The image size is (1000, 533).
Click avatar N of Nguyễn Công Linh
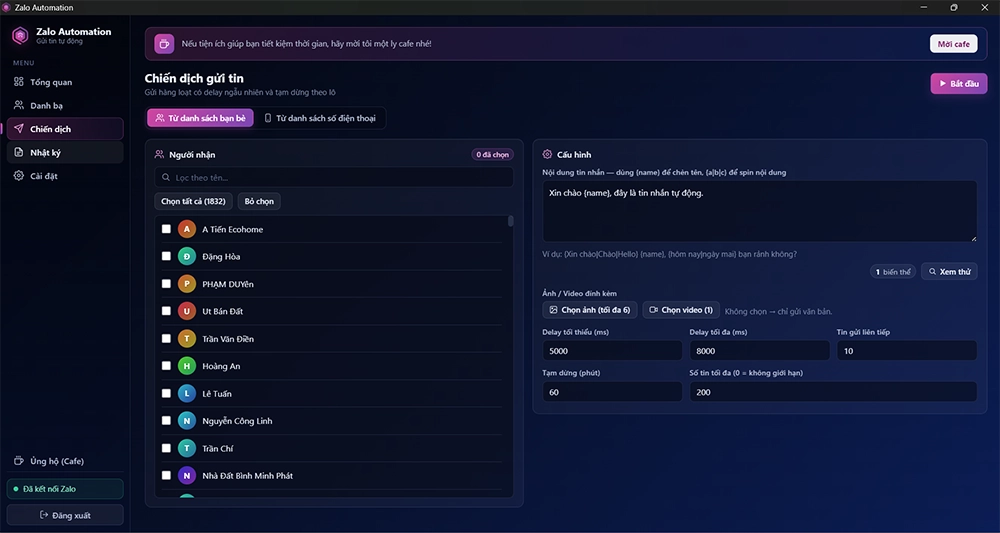[187, 421]
